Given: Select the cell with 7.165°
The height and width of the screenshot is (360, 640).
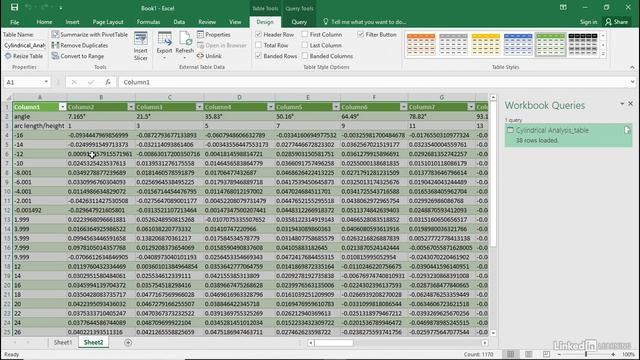Looking at the screenshot, I should [x=101, y=116].
